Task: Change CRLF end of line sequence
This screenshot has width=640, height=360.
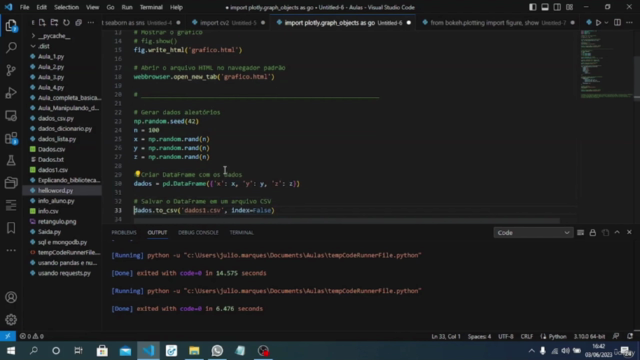Action: 527,336
